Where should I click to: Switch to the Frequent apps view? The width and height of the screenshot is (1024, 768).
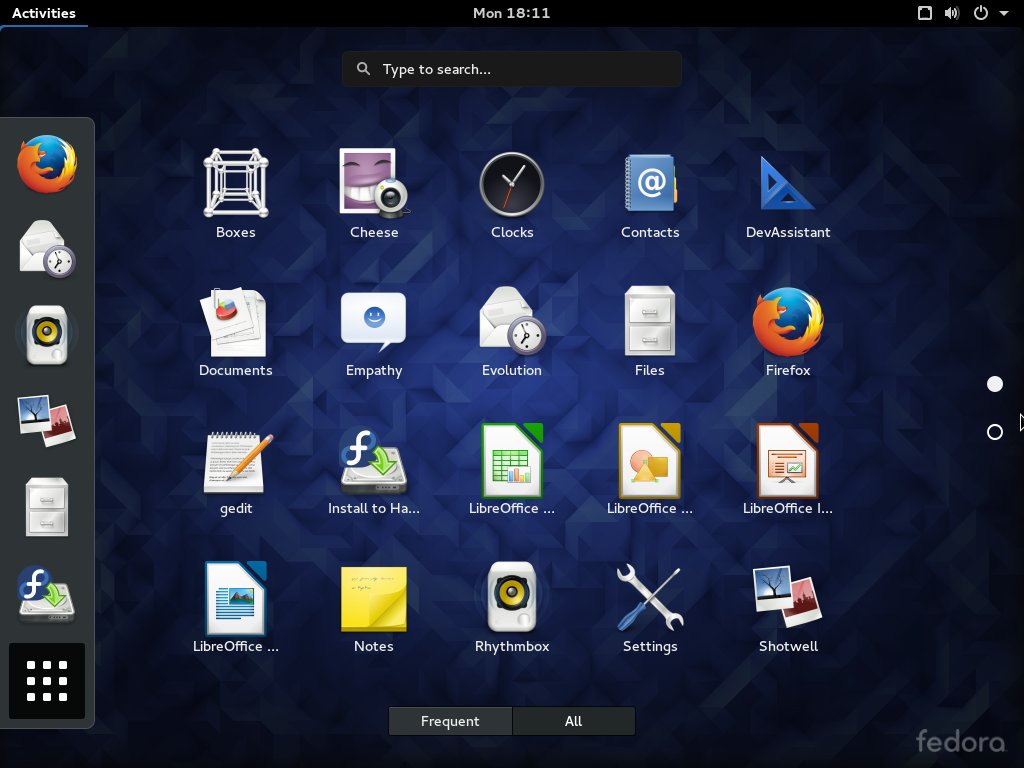(450, 721)
